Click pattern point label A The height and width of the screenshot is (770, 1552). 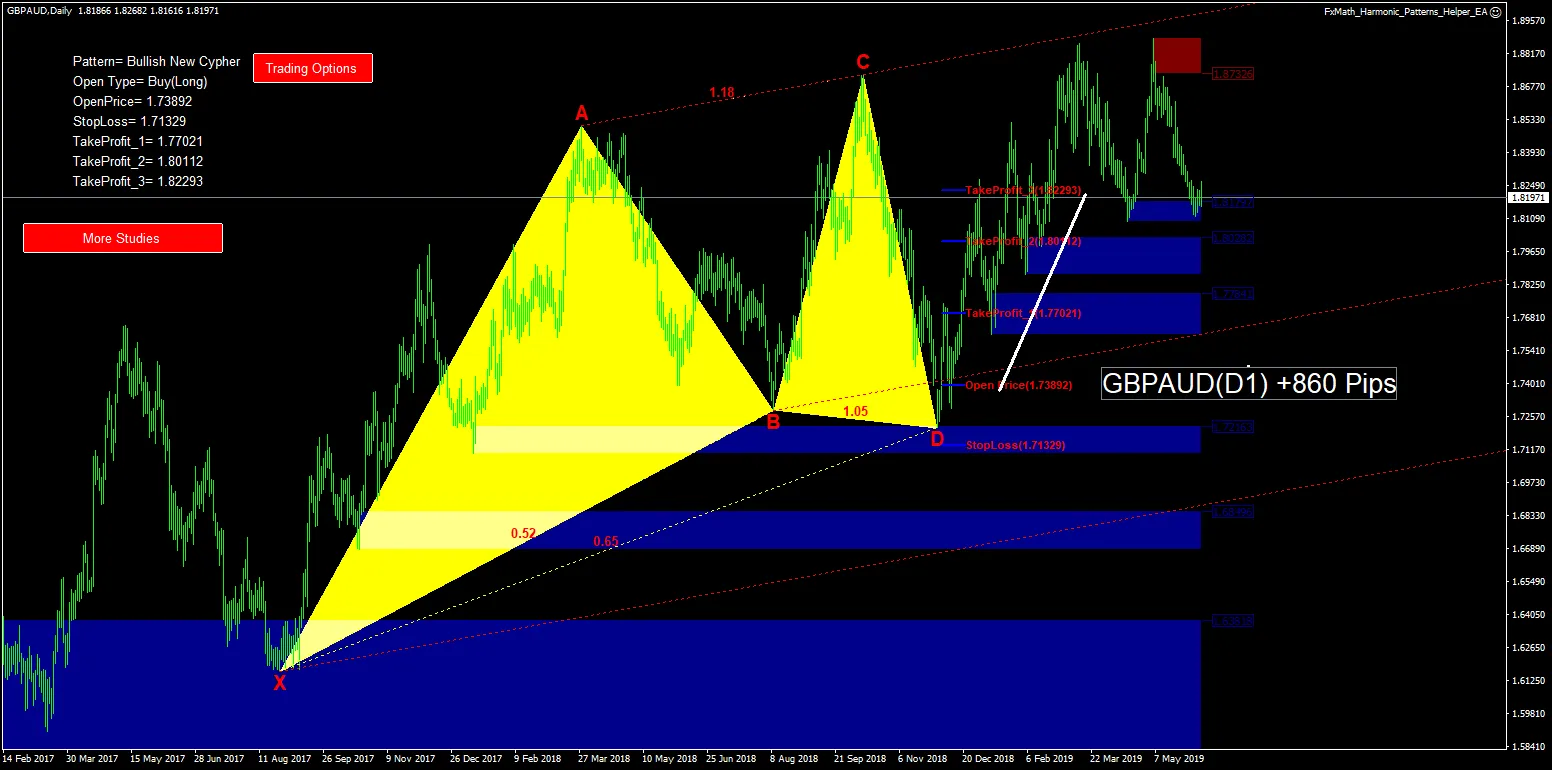coord(581,114)
